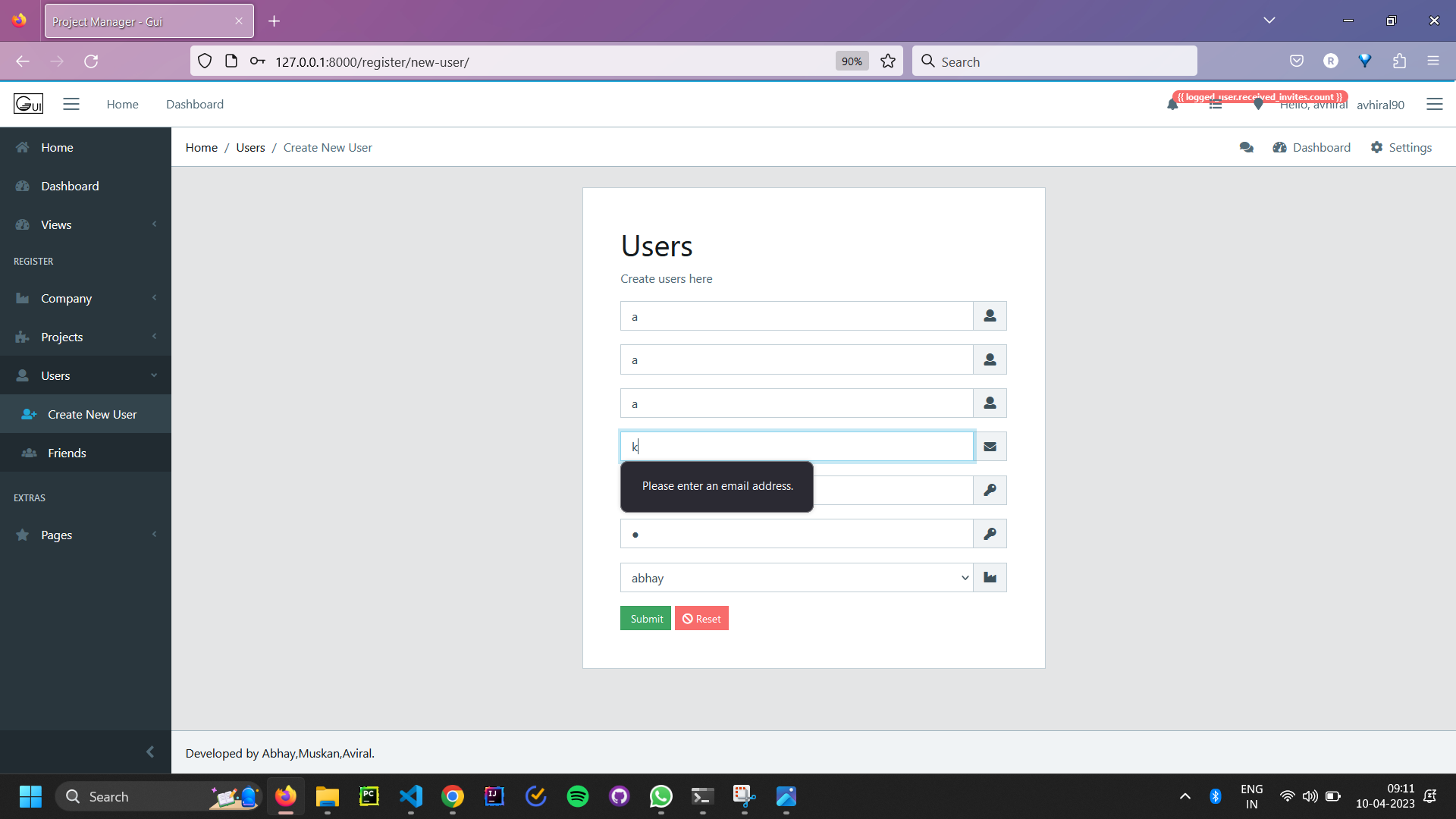Click the Reset button

click(701, 618)
